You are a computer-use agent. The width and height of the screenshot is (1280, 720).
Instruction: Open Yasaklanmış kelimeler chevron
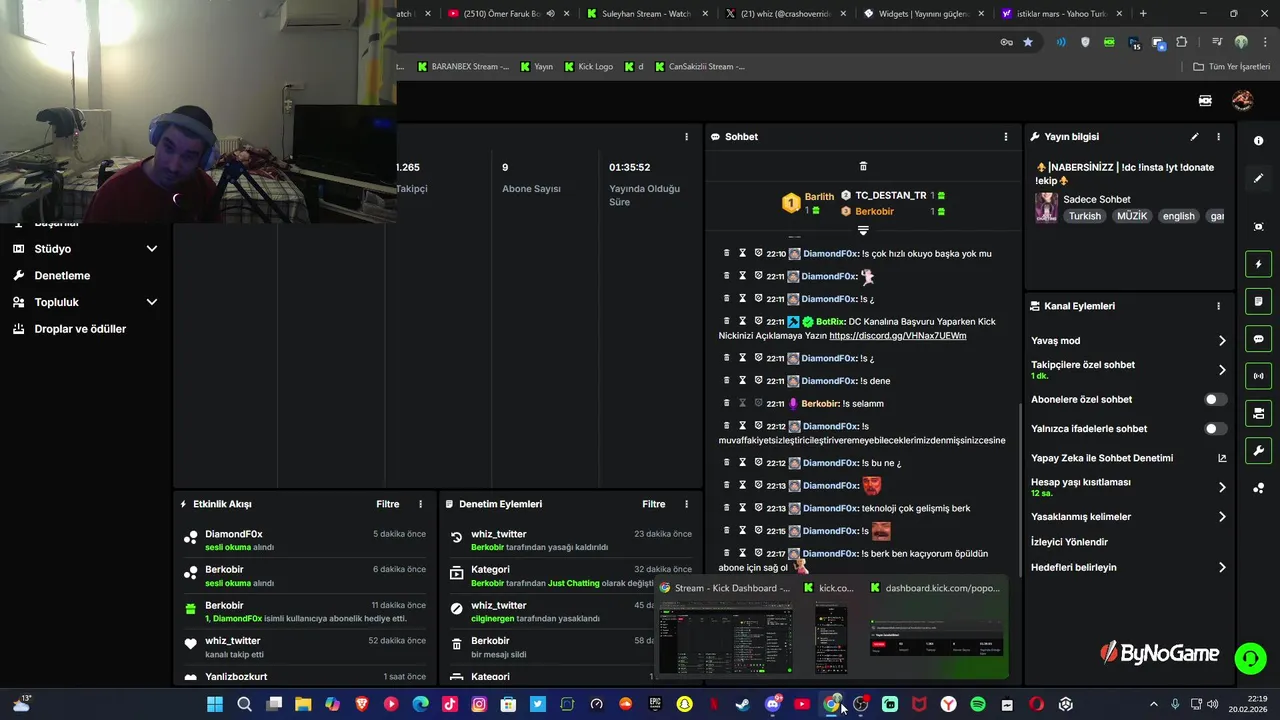point(1222,517)
